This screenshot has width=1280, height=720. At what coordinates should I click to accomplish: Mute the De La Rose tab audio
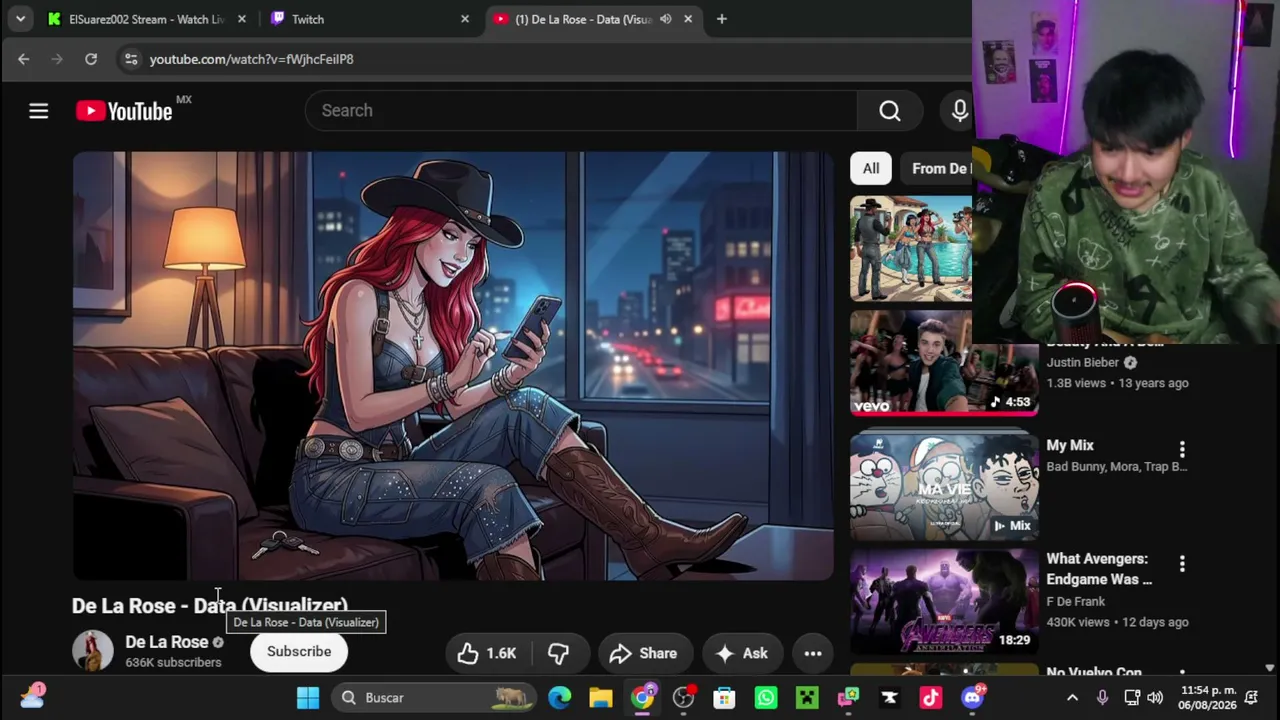(666, 19)
